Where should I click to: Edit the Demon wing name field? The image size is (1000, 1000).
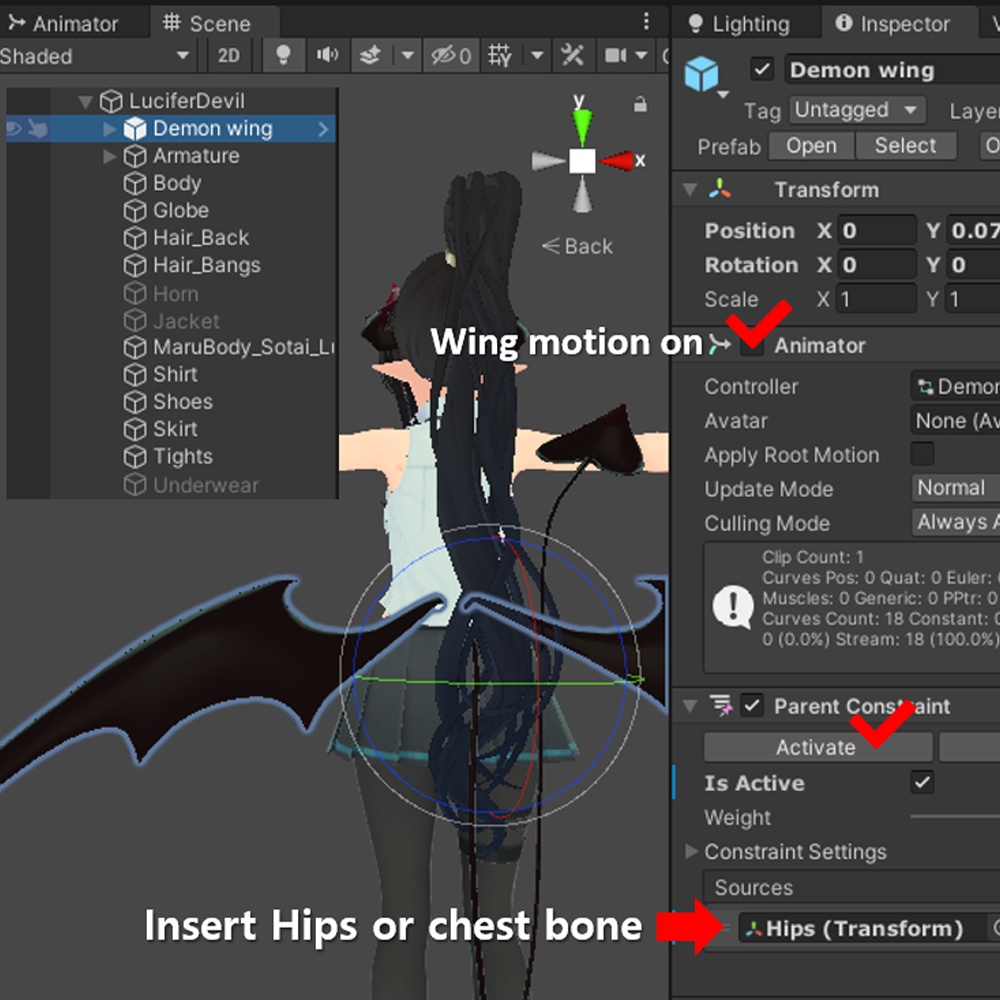892,70
